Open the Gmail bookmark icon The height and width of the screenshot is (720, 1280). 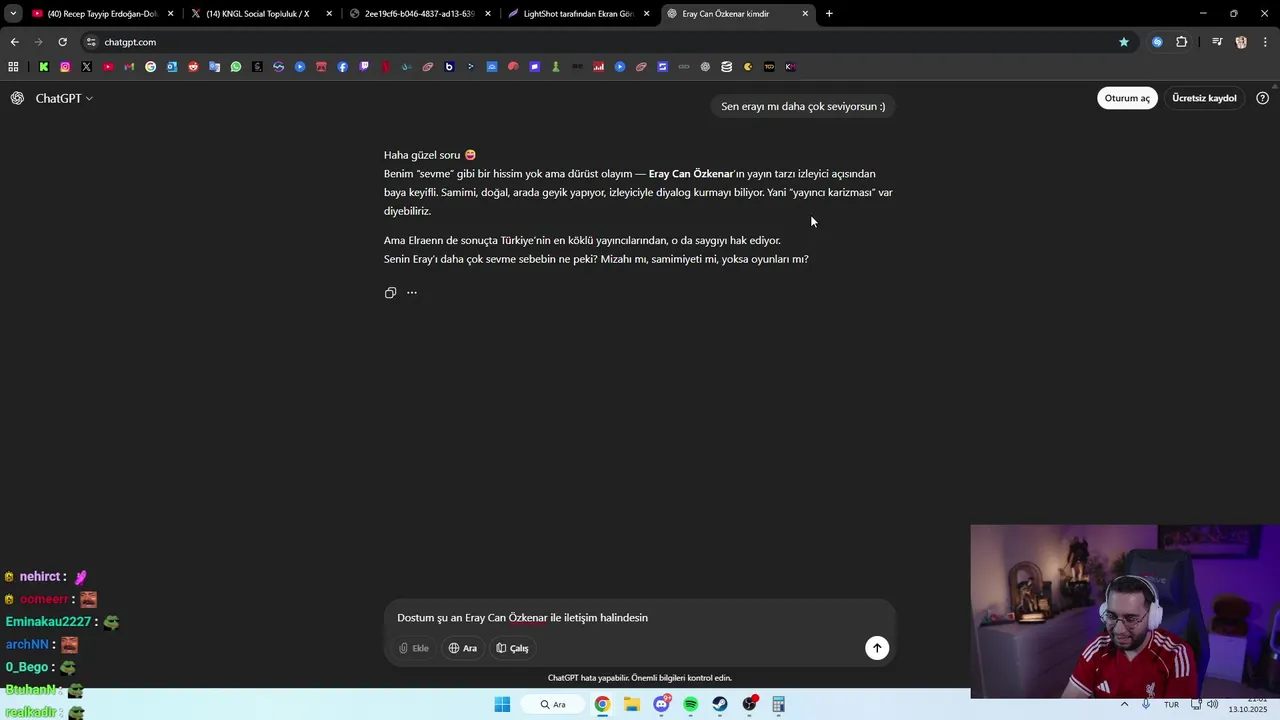(x=129, y=67)
